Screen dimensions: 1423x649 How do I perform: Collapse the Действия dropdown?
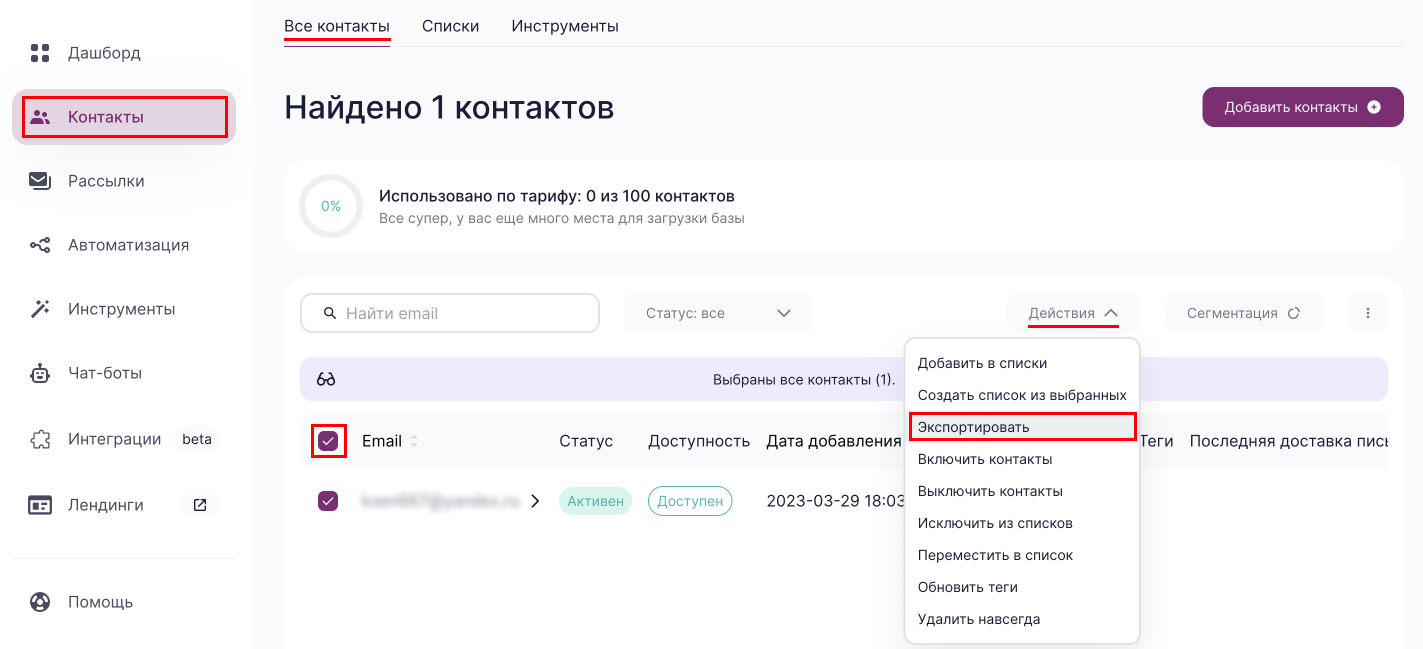tap(1073, 313)
